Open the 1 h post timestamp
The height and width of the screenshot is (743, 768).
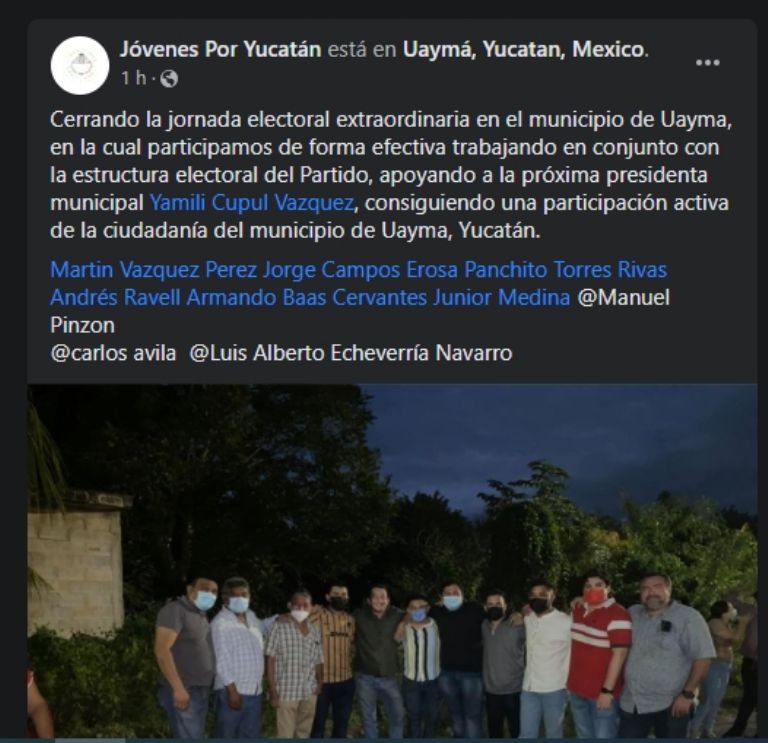click(134, 78)
